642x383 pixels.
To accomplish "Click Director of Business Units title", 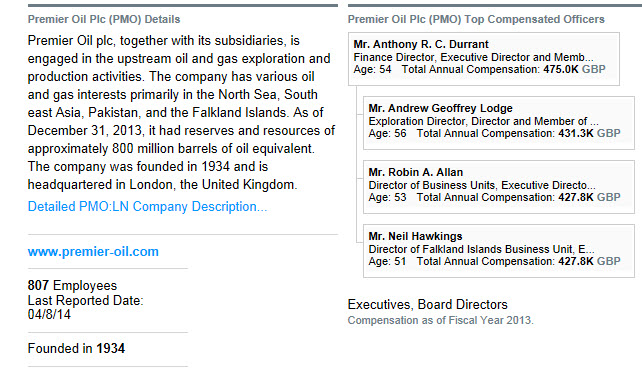I will coord(482,185).
